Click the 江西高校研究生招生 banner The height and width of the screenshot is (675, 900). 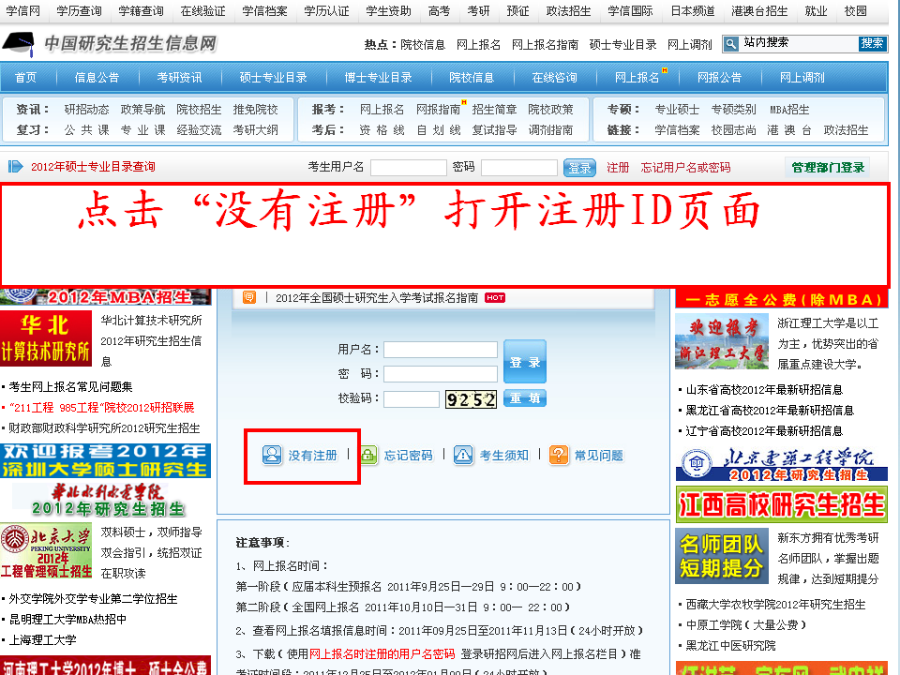tap(781, 504)
